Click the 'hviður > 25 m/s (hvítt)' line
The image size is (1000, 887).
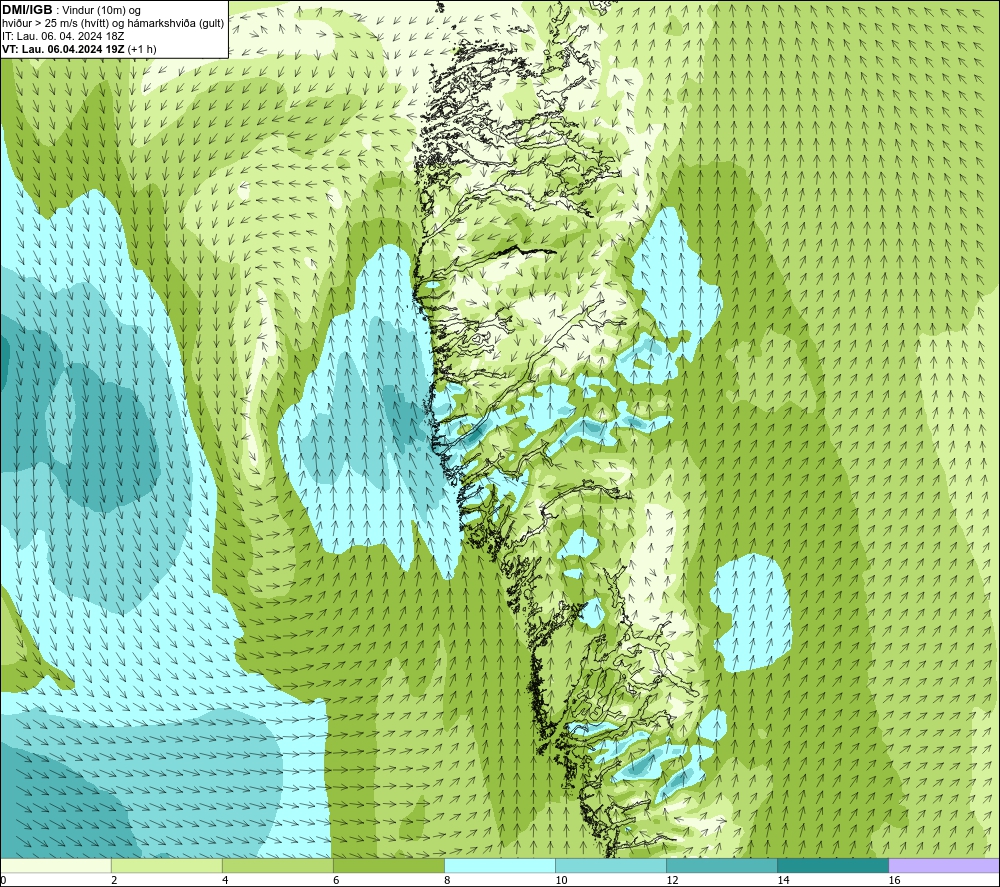pos(56,24)
